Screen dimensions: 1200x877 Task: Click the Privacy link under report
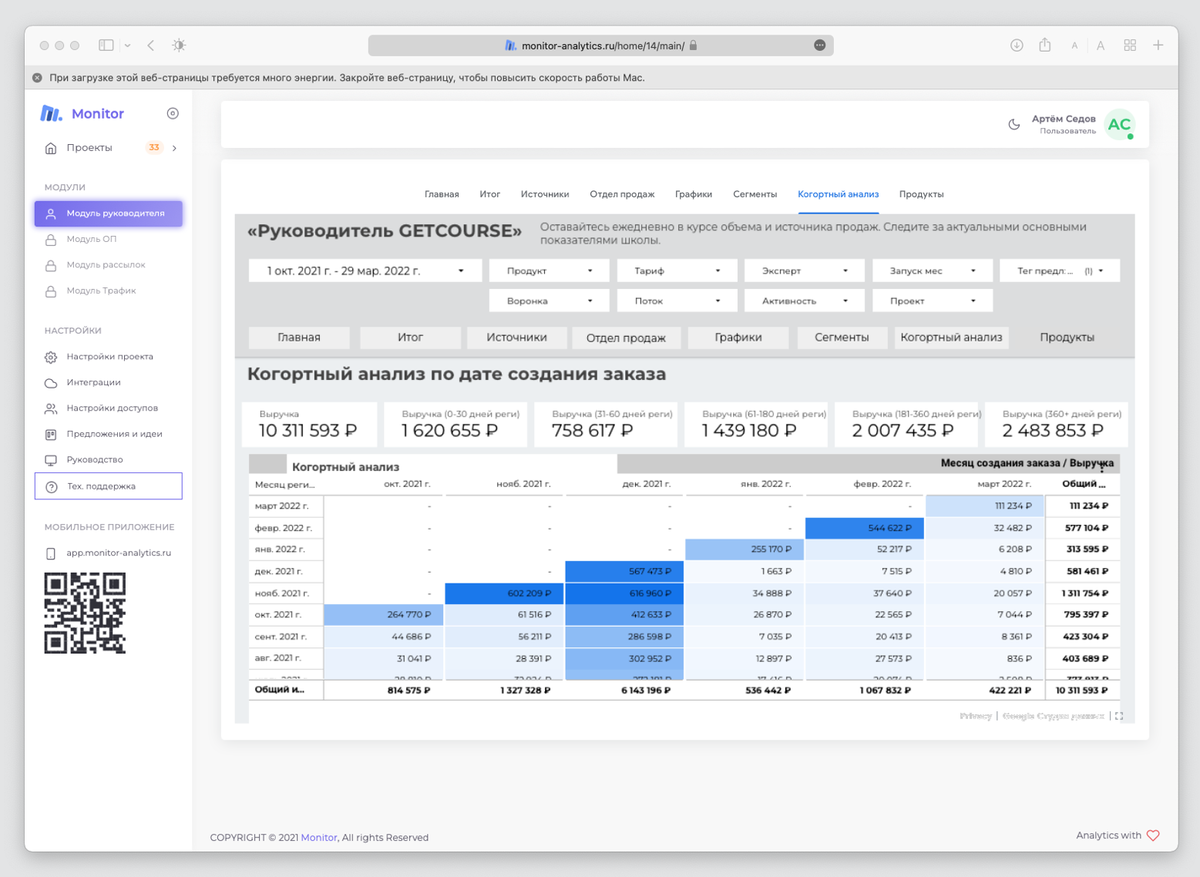coord(975,716)
